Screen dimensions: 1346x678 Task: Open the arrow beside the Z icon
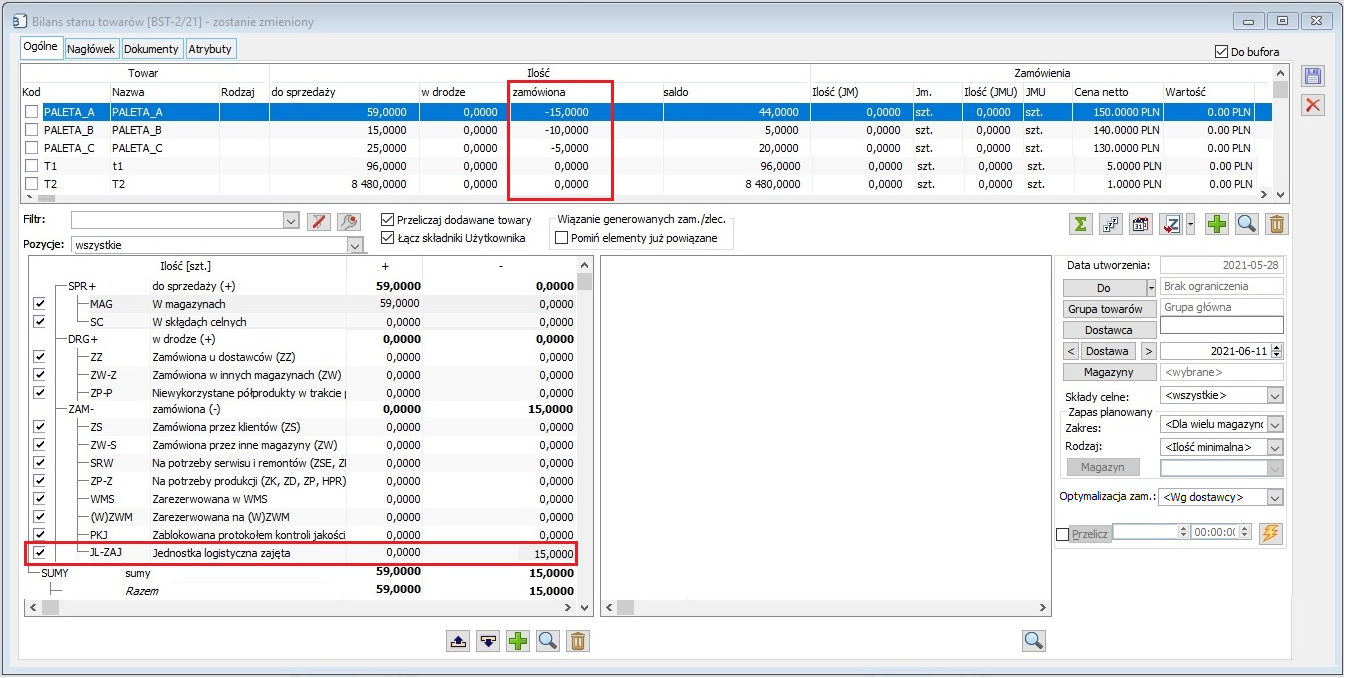click(1190, 224)
